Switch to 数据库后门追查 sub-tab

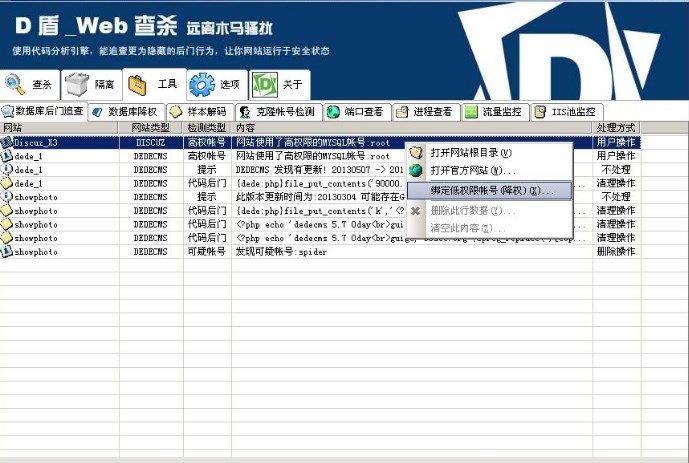43,111
